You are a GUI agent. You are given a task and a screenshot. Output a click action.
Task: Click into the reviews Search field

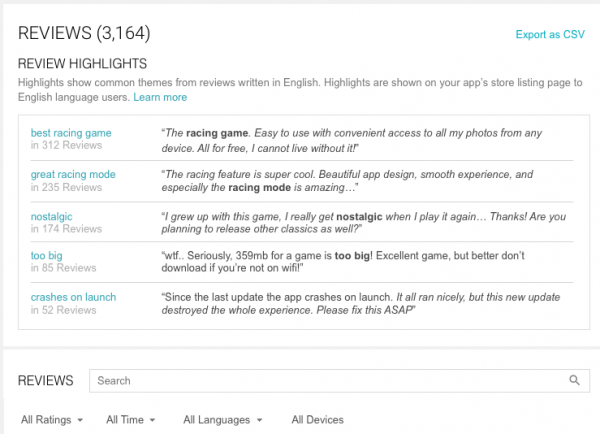coord(330,381)
